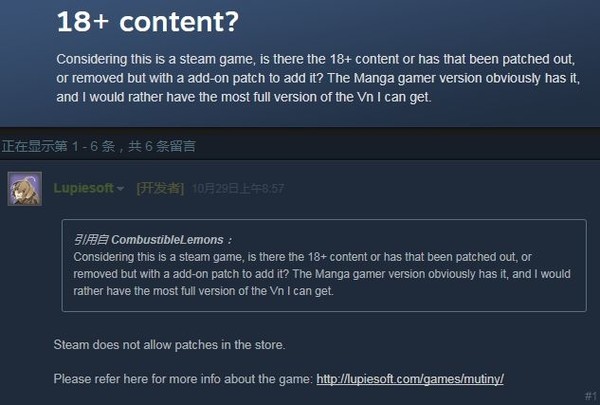Click the original post's last line "and I would rather"
Viewport: 600px width, 405px height.
click(x=244, y=97)
